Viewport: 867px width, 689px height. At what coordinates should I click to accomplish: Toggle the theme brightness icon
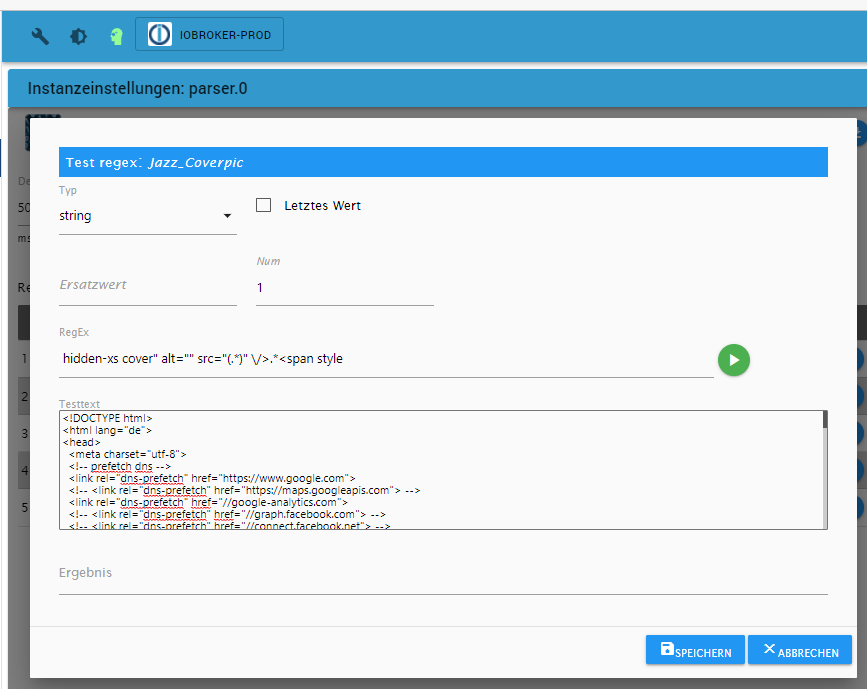pyautogui.click(x=79, y=36)
